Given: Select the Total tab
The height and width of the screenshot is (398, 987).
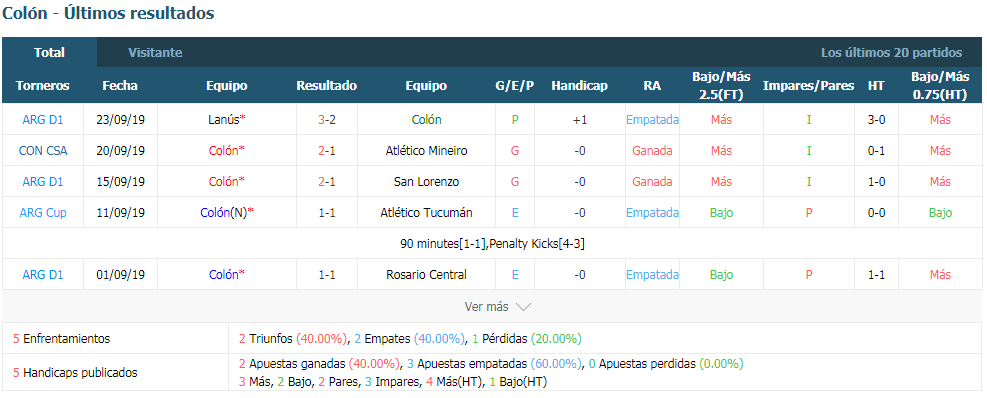Looking at the screenshot, I should coord(50,53).
